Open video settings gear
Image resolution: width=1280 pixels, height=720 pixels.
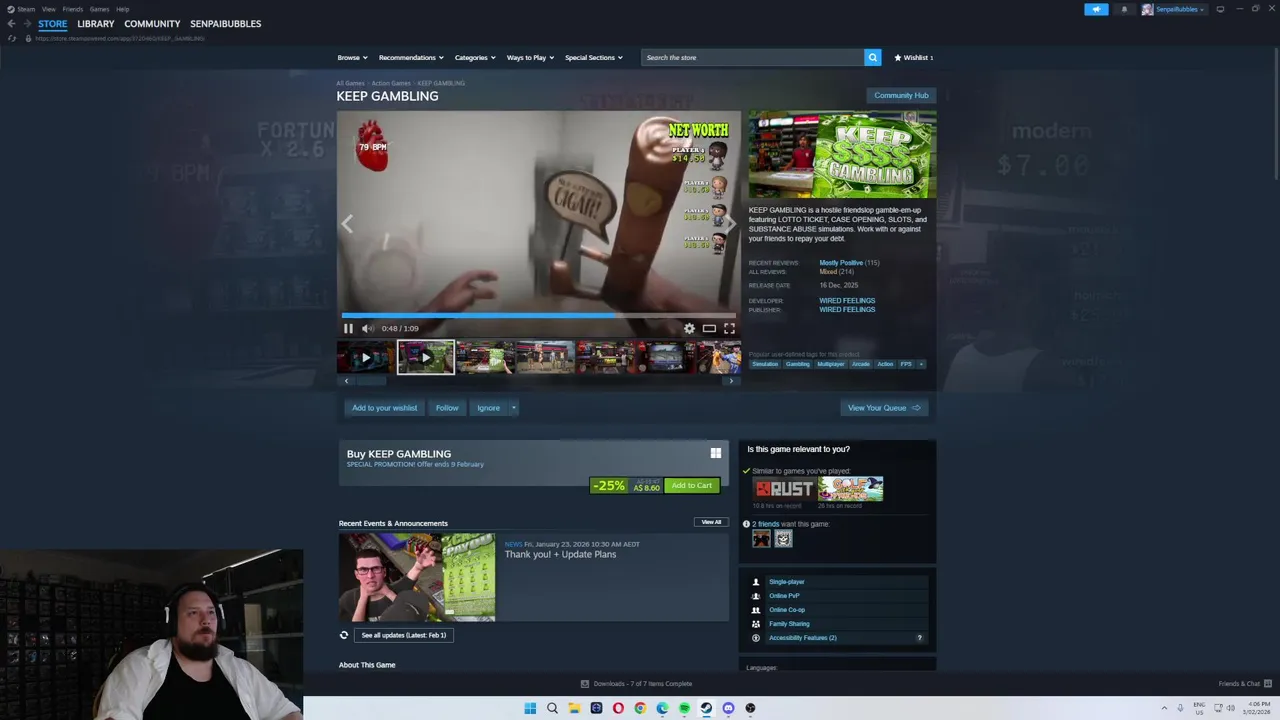[x=689, y=328]
